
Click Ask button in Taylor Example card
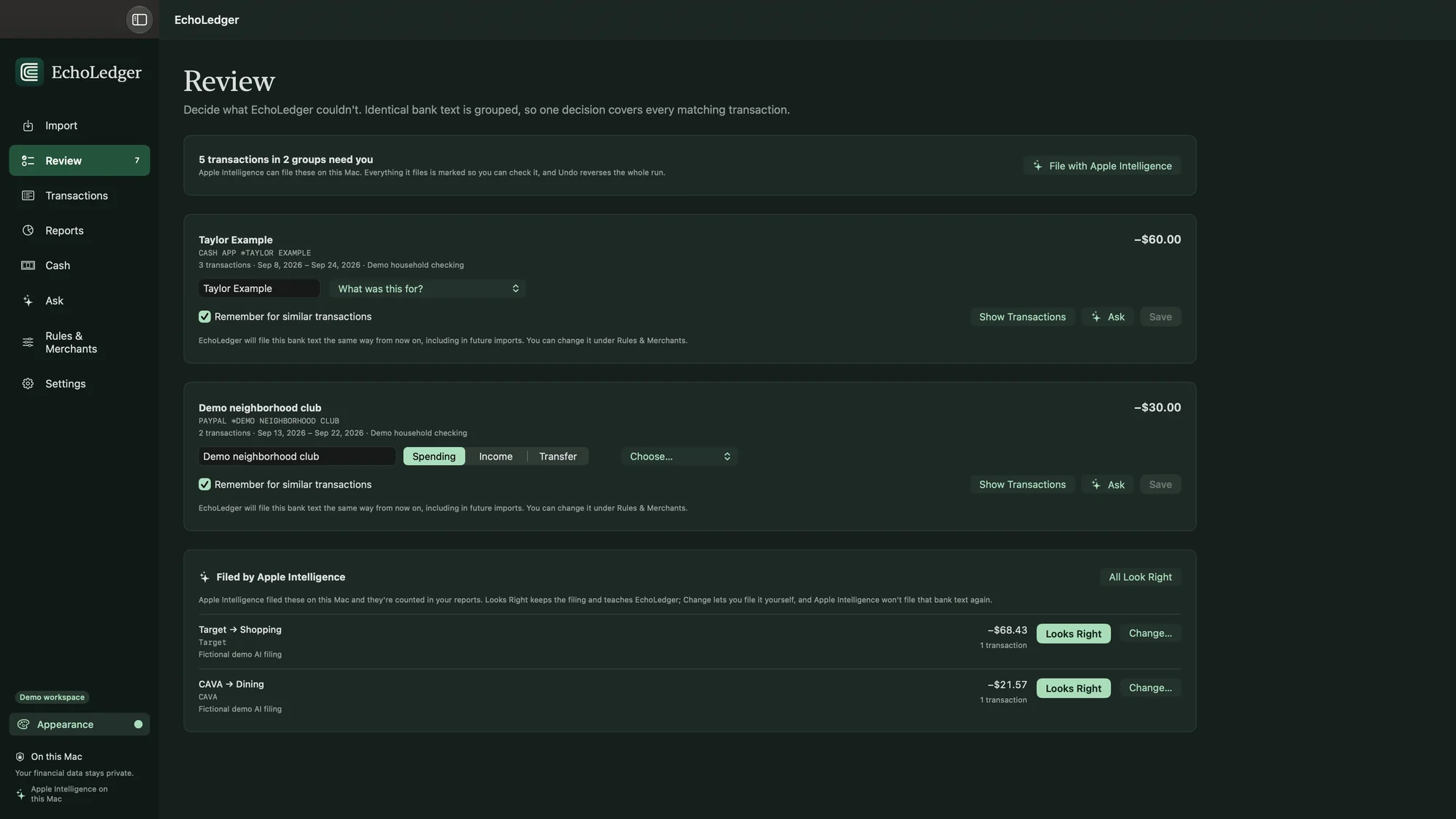(x=1107, y=317)
